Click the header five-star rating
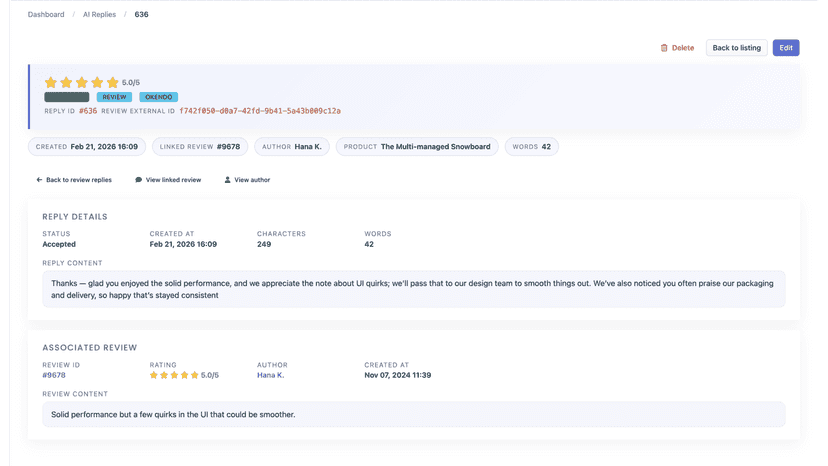This screenshot has height=466, width=828. tap(81, 82)
